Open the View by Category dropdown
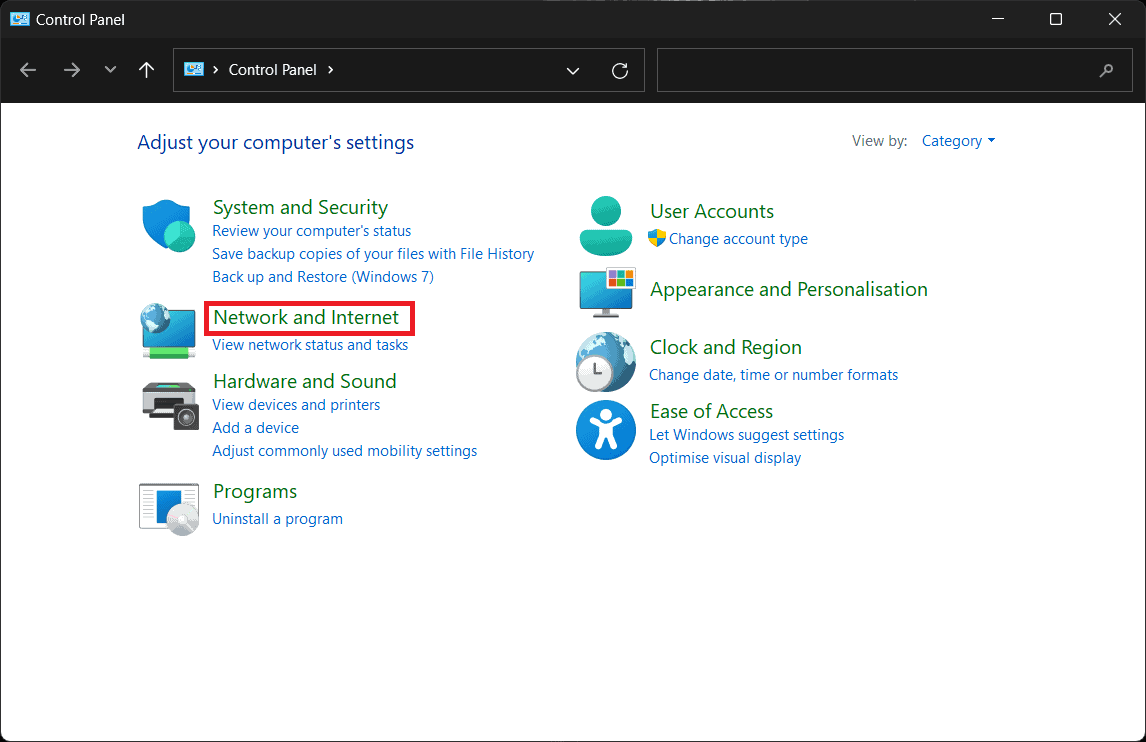 pos(958,141)
